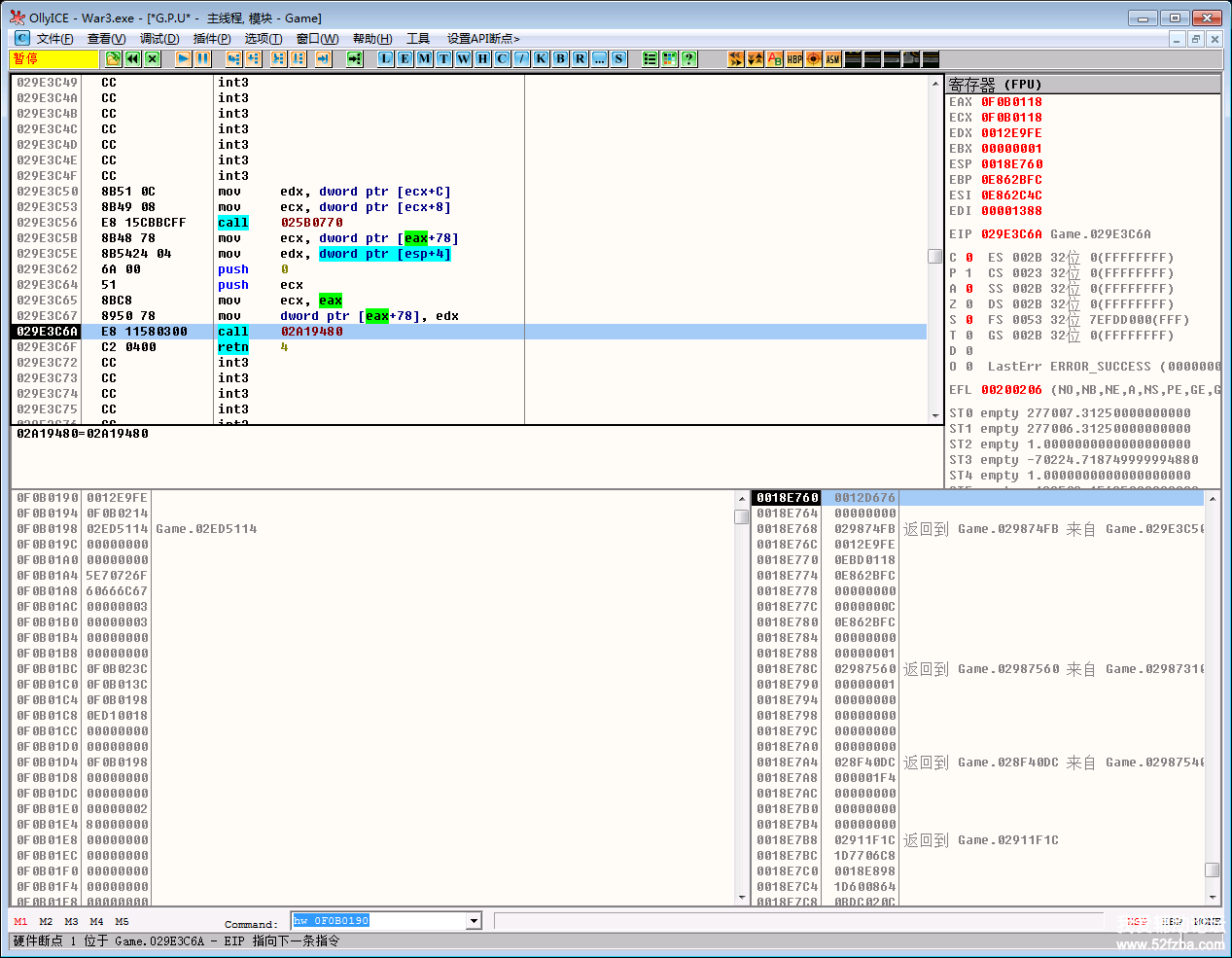Switch to the M2 memory button
The image size is (1232, 958).
(x=46, y=921)
